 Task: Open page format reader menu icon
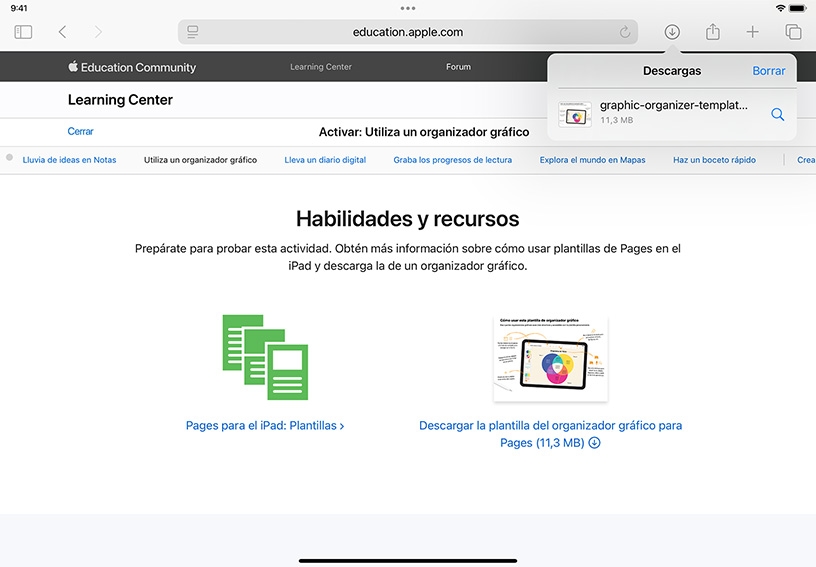point(193,32)
